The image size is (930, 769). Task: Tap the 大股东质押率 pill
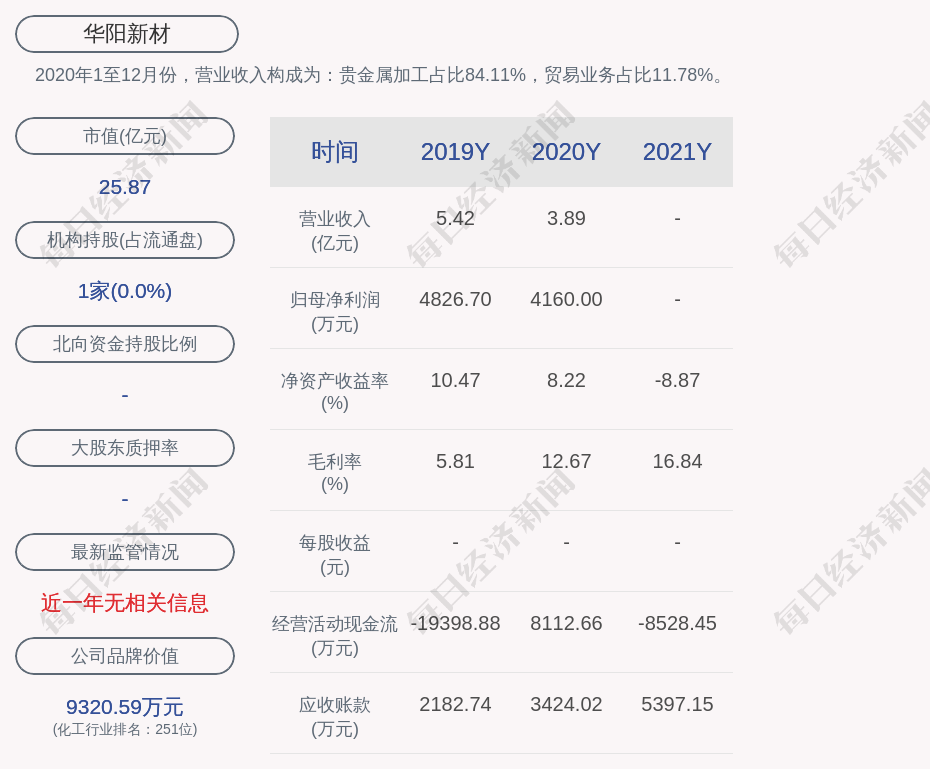point(125,448)
